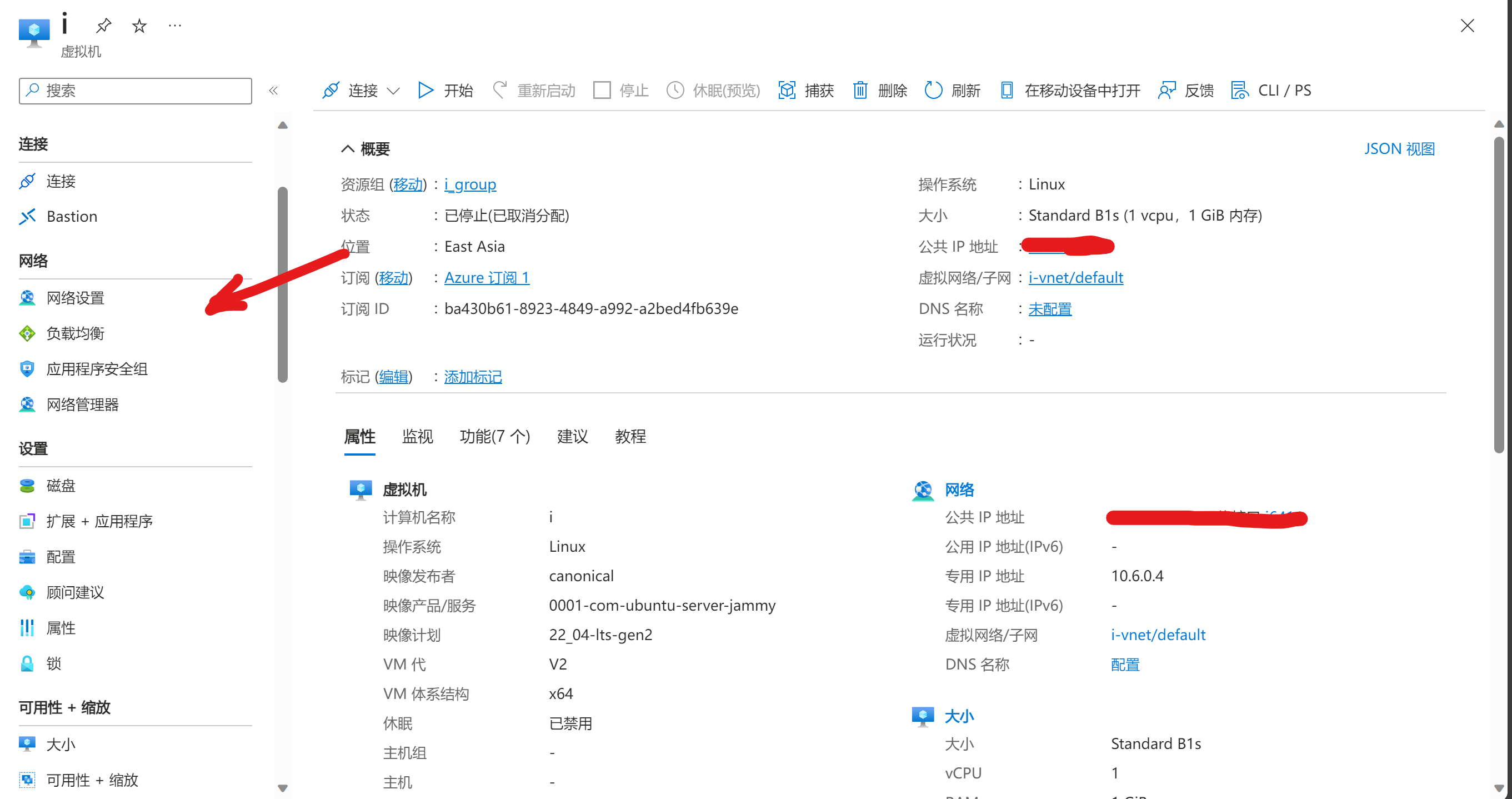Viewport: 1512px width, 799px height.
Task: Click 移动 link next to 资源组
Action: pos(408,184)
